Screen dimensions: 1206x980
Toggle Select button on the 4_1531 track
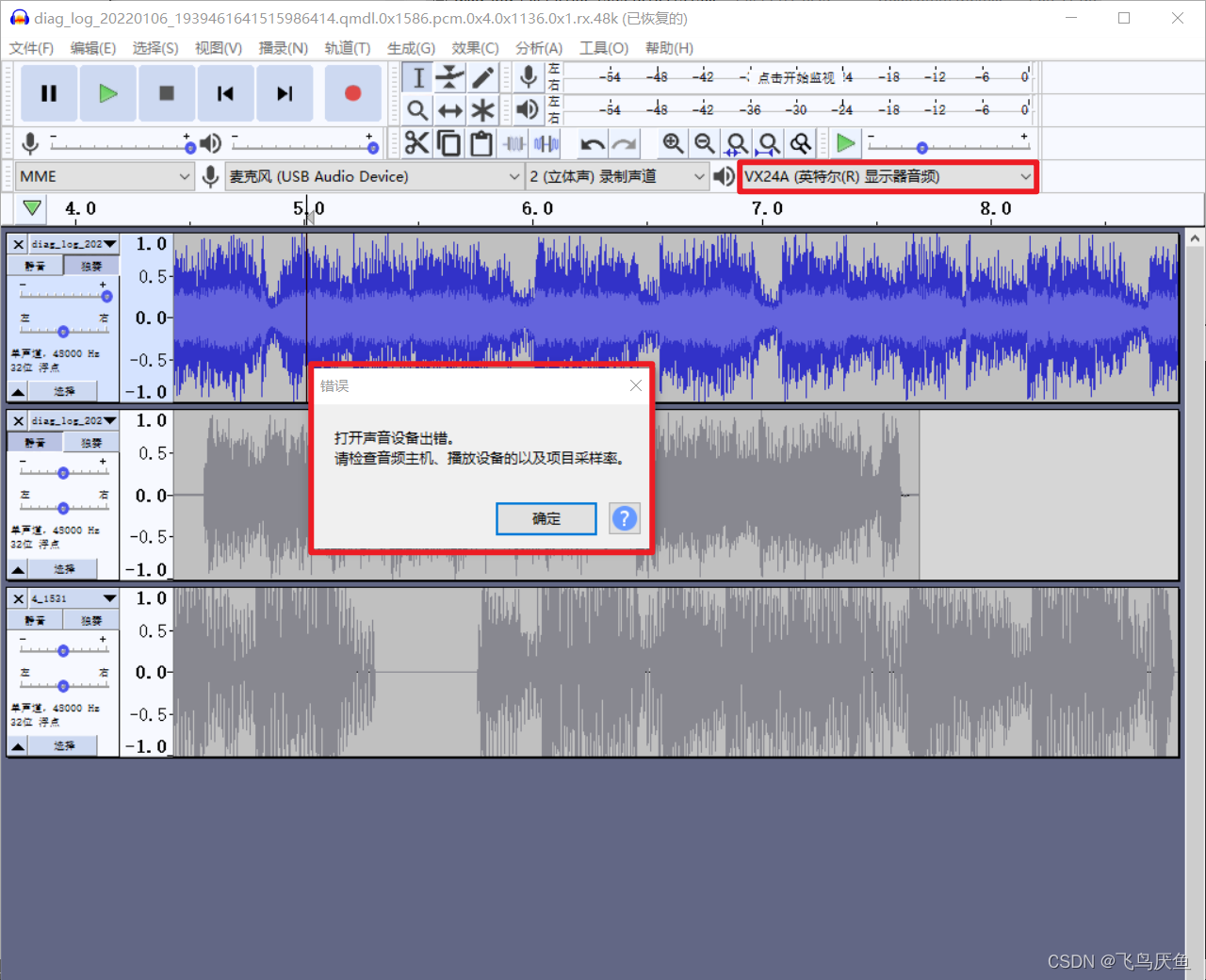point(64,745)
